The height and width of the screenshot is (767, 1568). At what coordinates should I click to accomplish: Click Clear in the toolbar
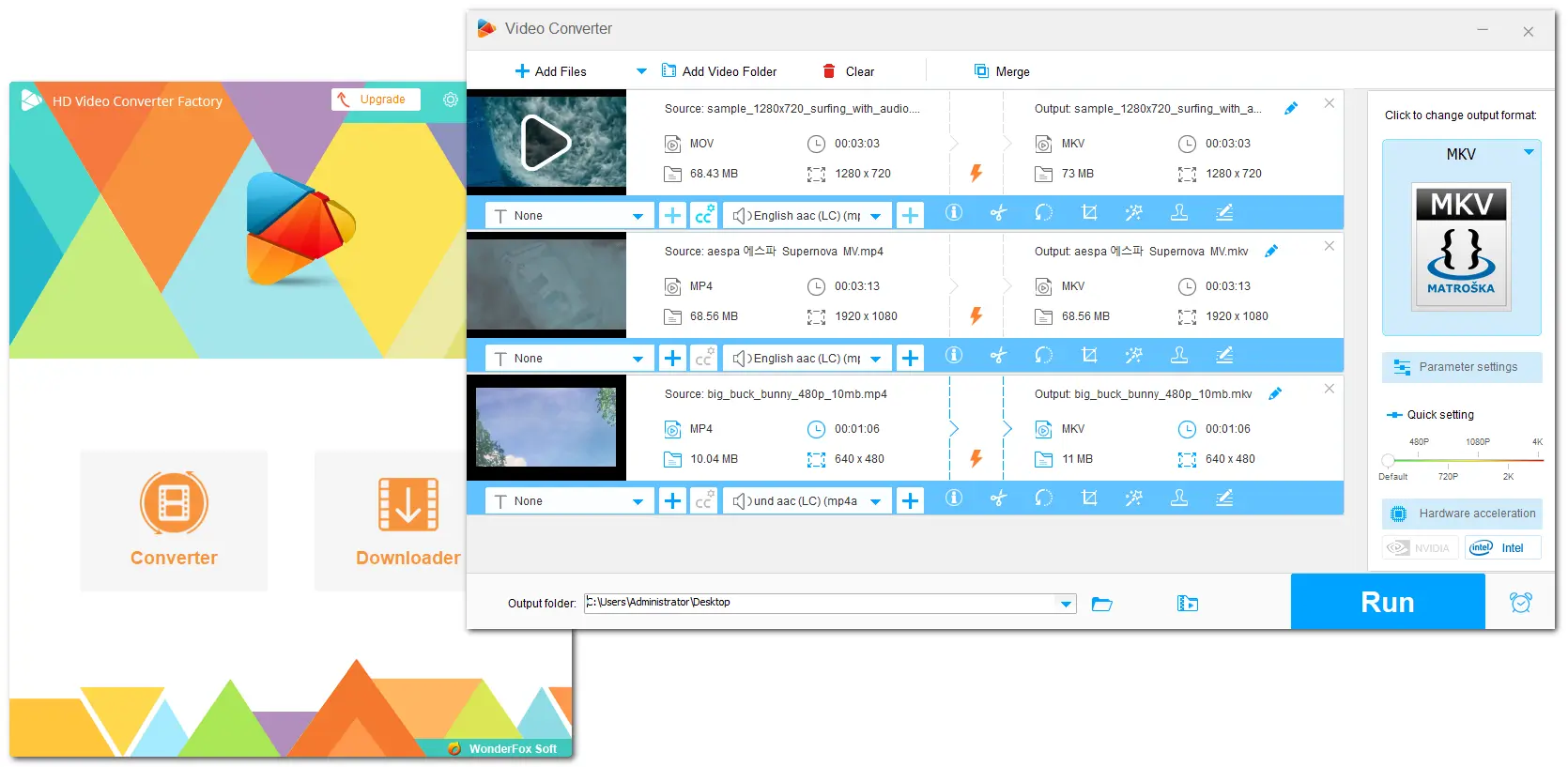[849, 71]
